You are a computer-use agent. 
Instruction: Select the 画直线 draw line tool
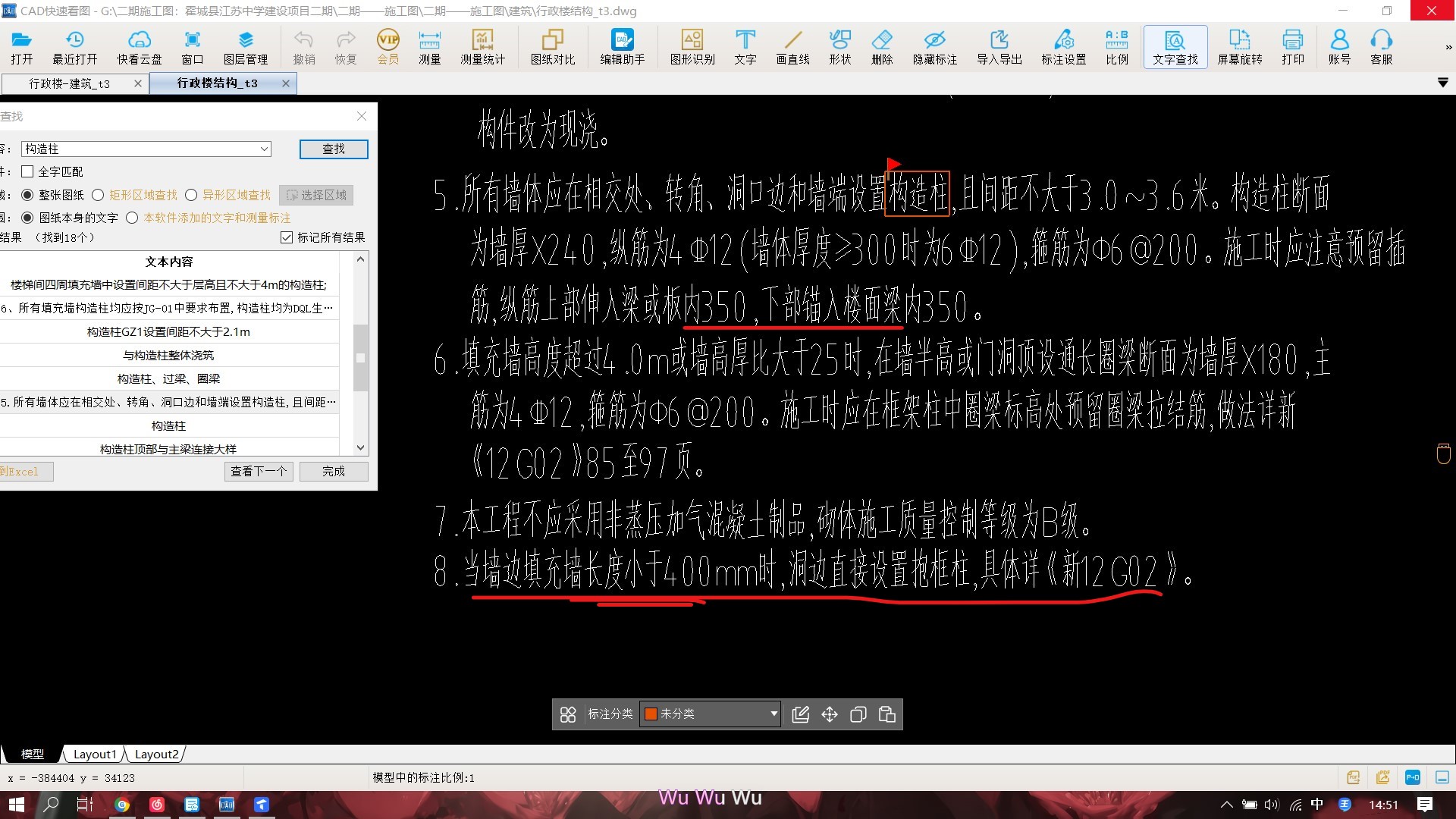click(792, 47)
